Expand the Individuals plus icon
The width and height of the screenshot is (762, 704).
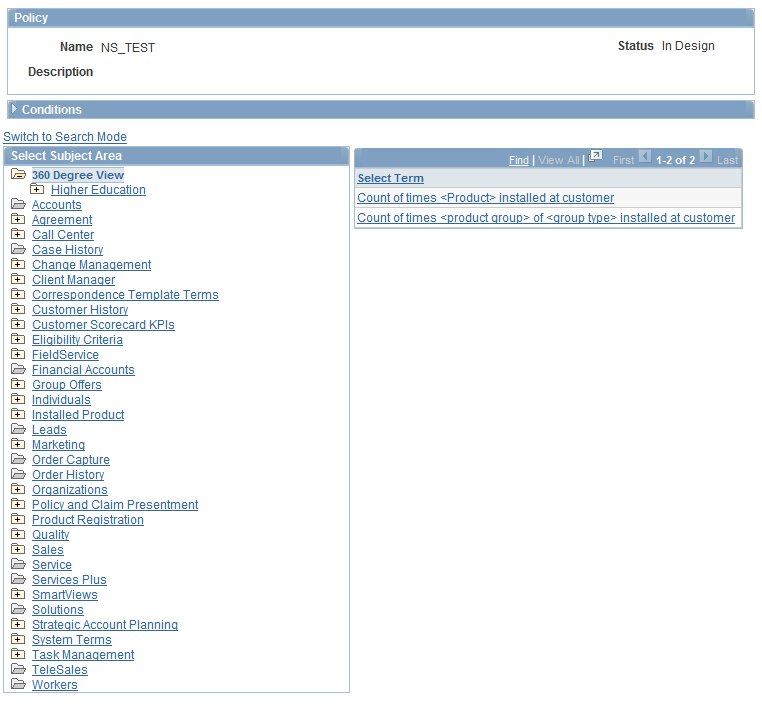coord(18,399)
